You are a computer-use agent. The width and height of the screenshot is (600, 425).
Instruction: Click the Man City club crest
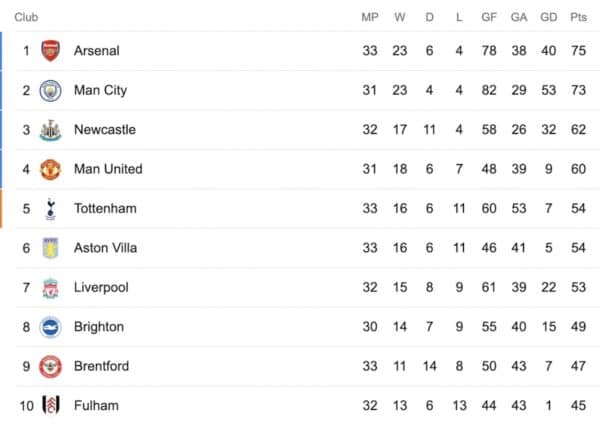[51, 91]
